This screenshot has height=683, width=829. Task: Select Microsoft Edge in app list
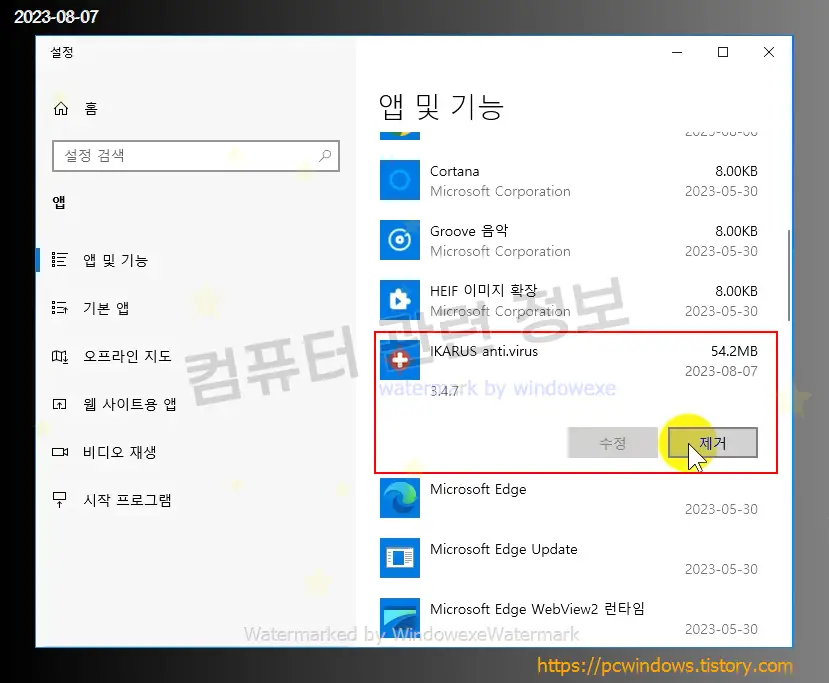tap(568, 499)
